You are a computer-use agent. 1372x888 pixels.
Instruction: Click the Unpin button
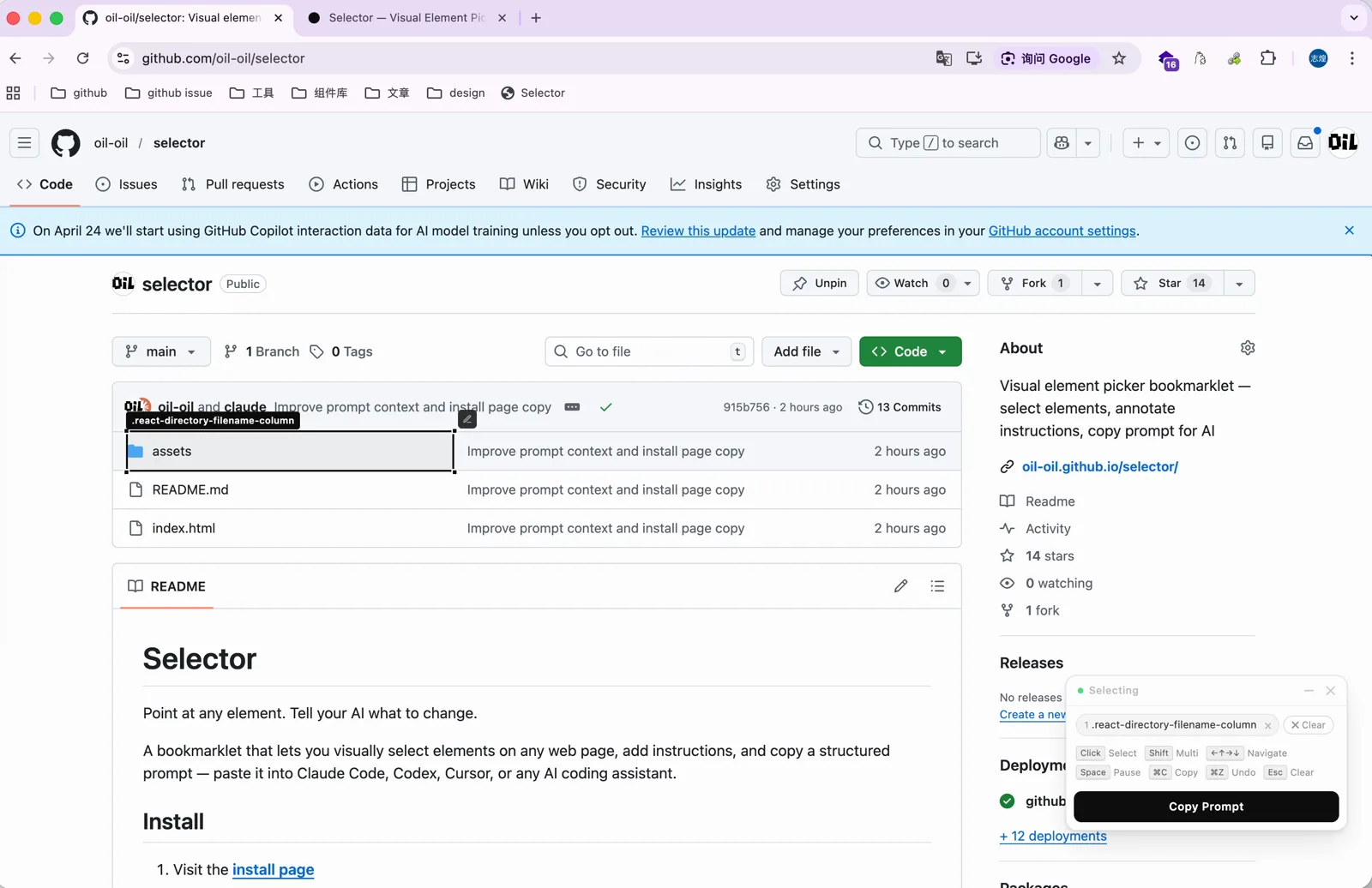(x=819, y=284)
